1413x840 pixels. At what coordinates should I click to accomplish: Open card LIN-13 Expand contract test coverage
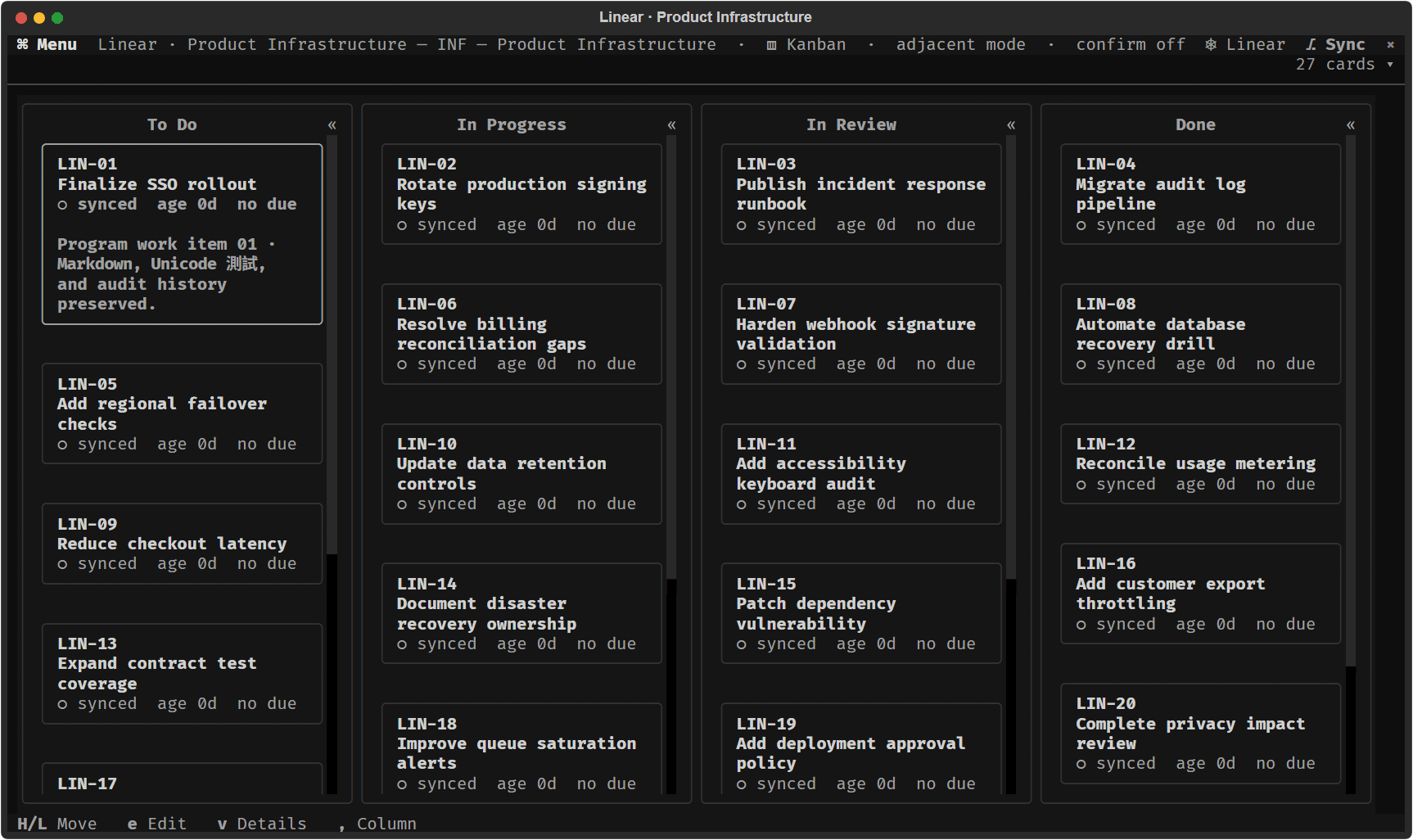(182, 674)
